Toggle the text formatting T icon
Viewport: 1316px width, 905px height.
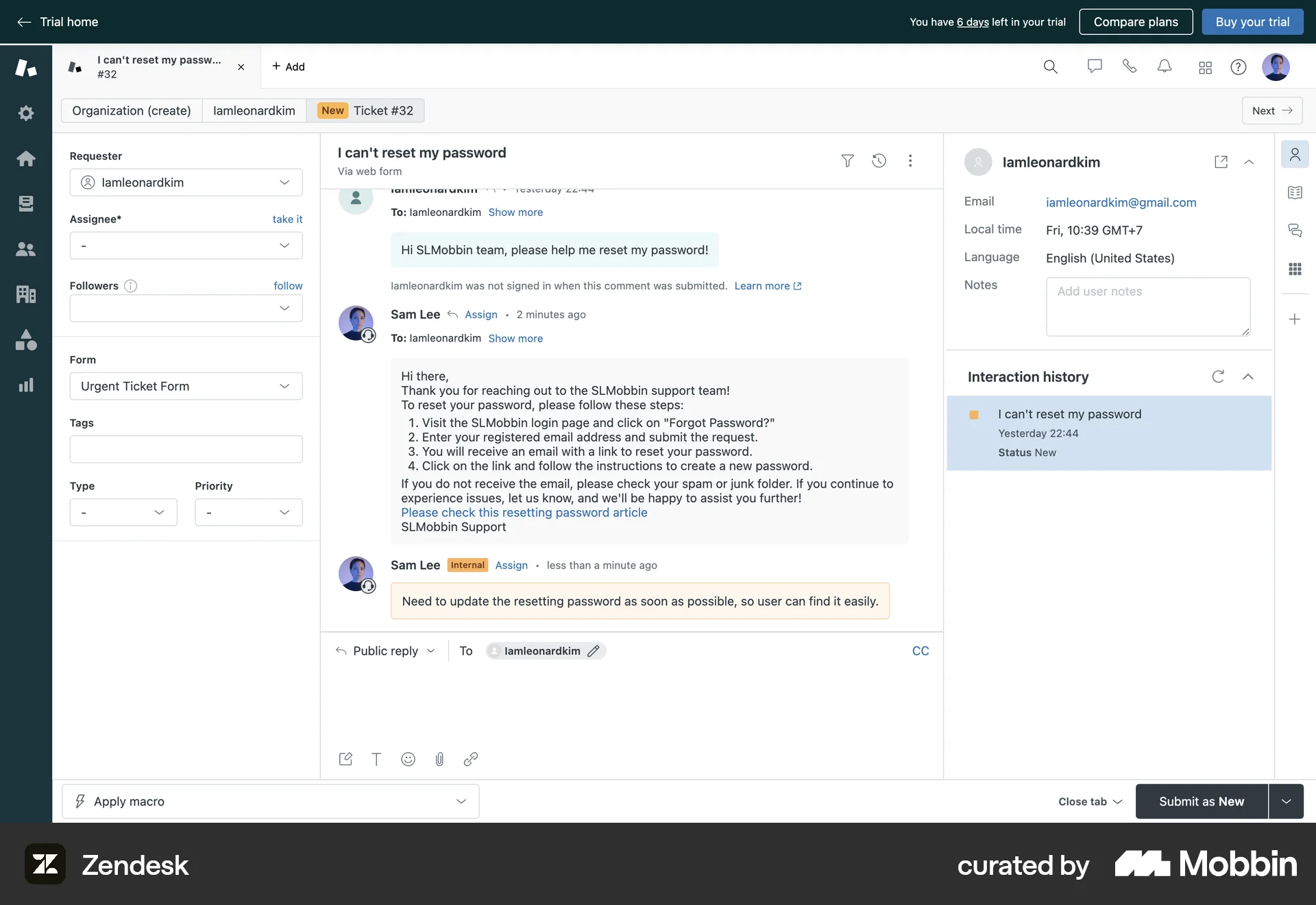tap(376, 759)
